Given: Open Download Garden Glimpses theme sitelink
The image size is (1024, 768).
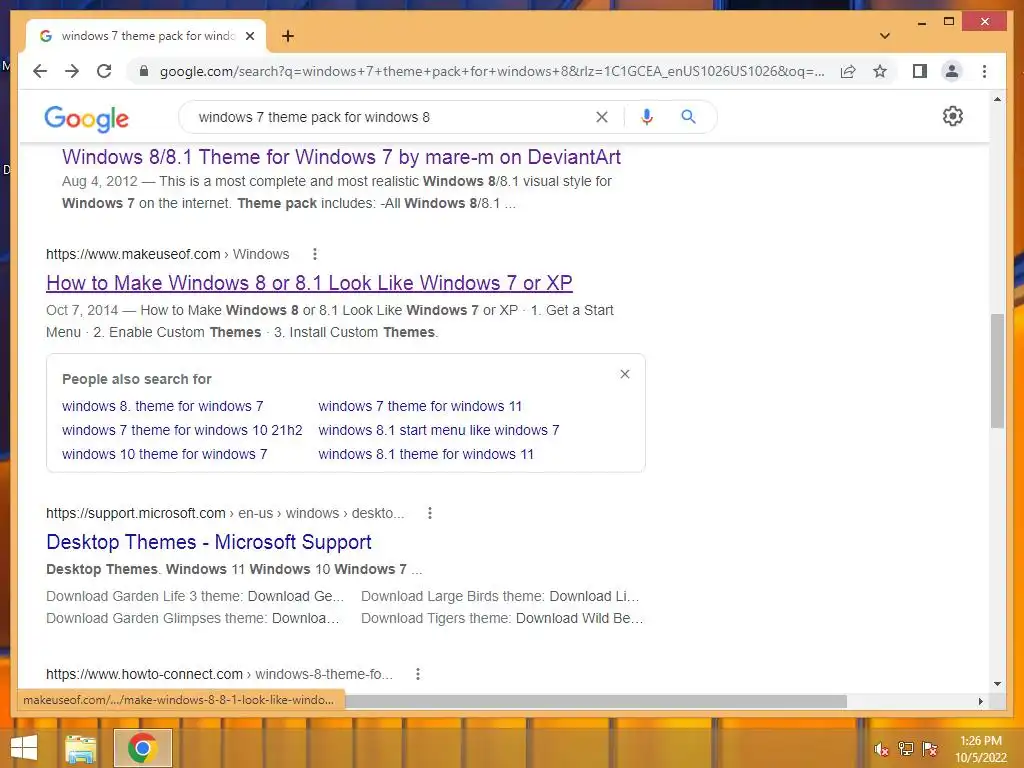Looking at the screenshot, I should tap(193, 618).
